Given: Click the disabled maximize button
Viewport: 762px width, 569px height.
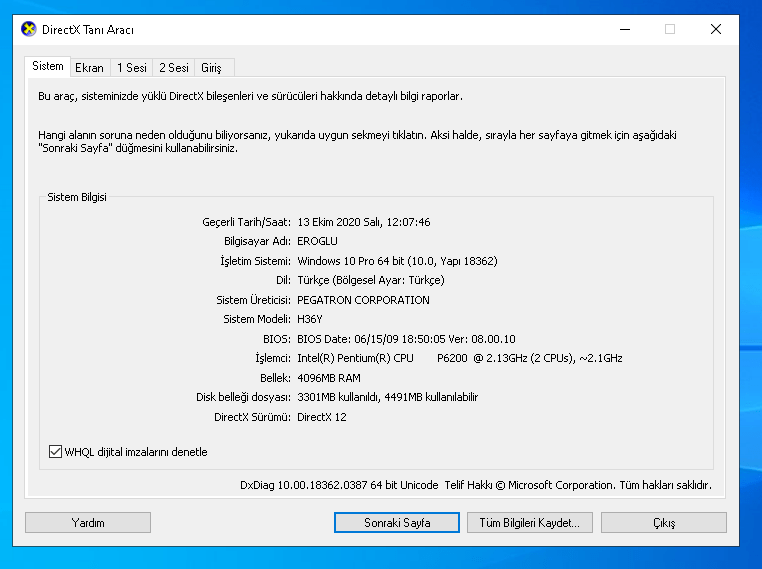Looking at the screenshot, I should [670, 29].
